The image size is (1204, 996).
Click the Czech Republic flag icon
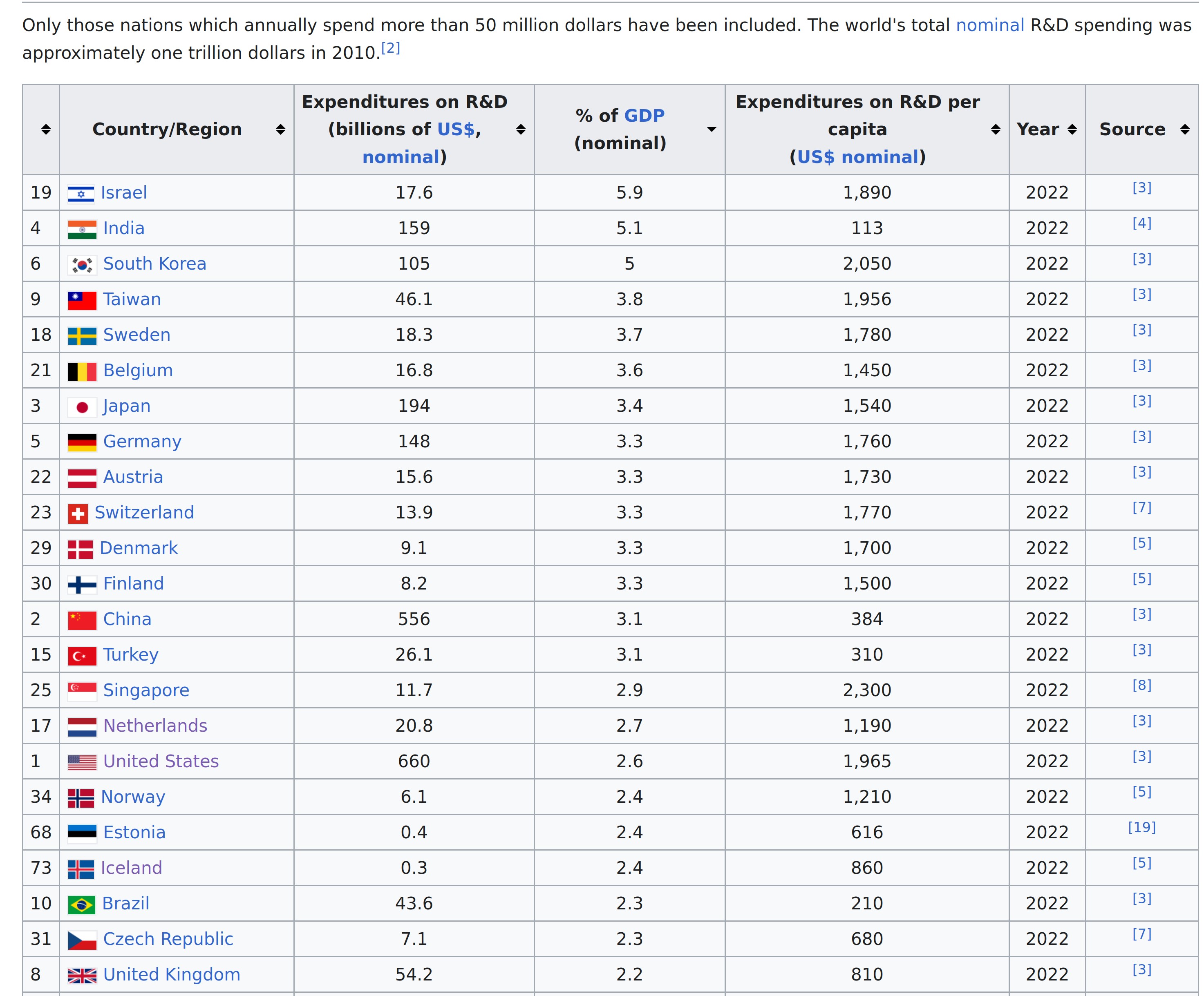pos(82,940)
